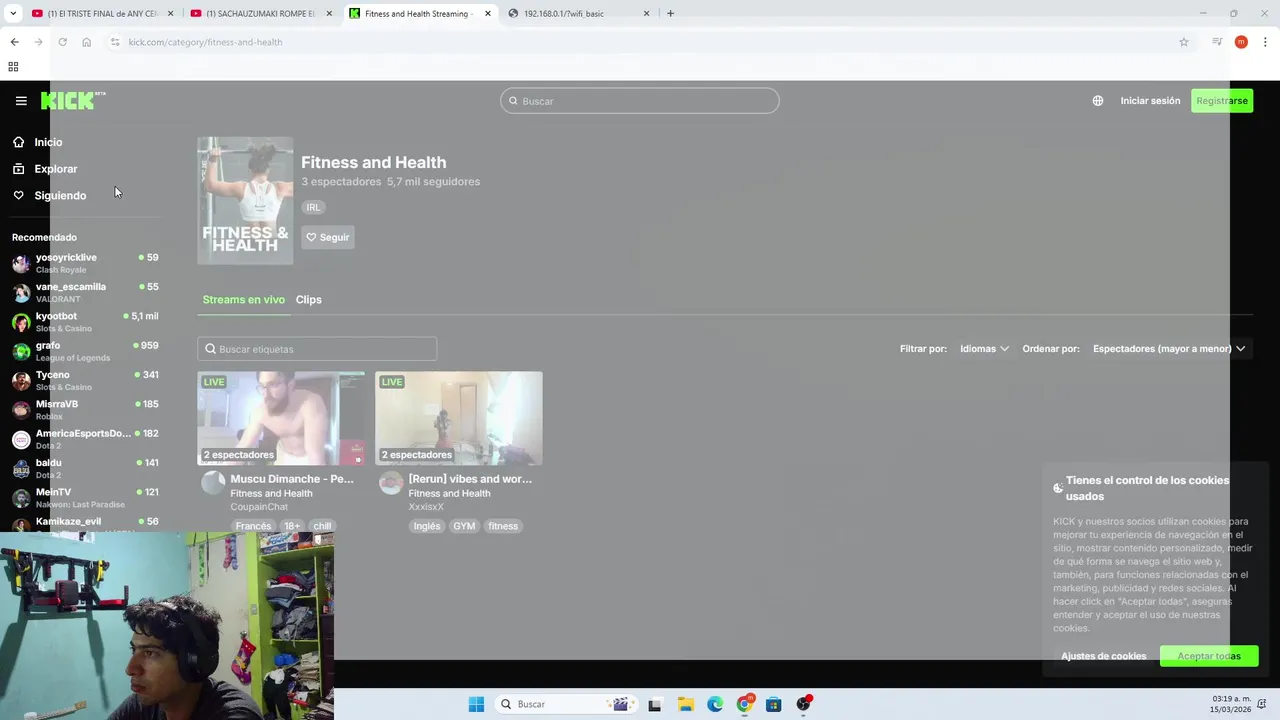1280x720 pixels.
Task: Click the Muscu Dimanche stream title
Action: tap(292, 479)
